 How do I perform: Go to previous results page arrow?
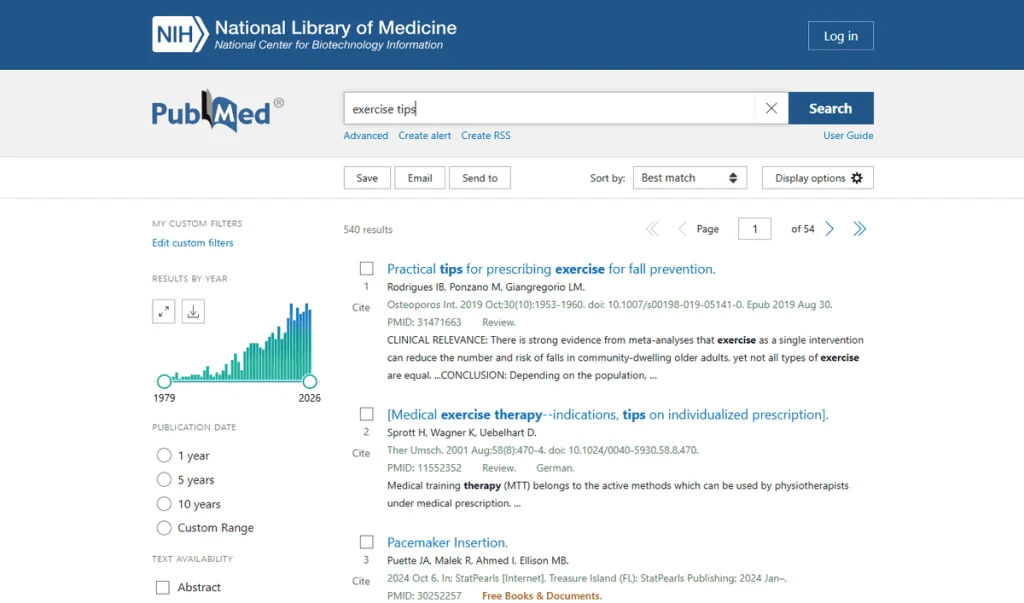(682, 229)
